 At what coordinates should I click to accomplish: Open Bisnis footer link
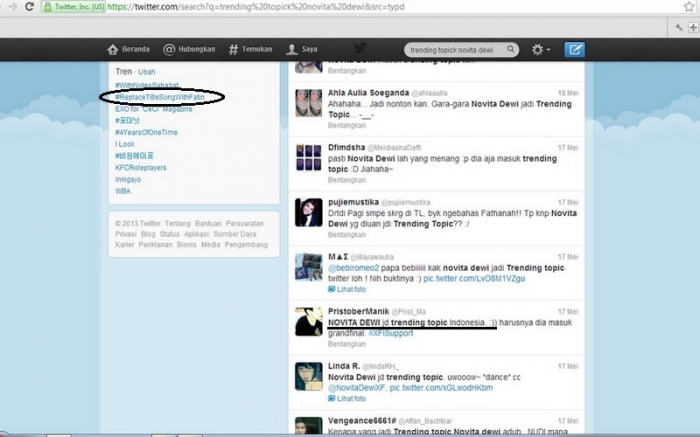coord(187,245)
